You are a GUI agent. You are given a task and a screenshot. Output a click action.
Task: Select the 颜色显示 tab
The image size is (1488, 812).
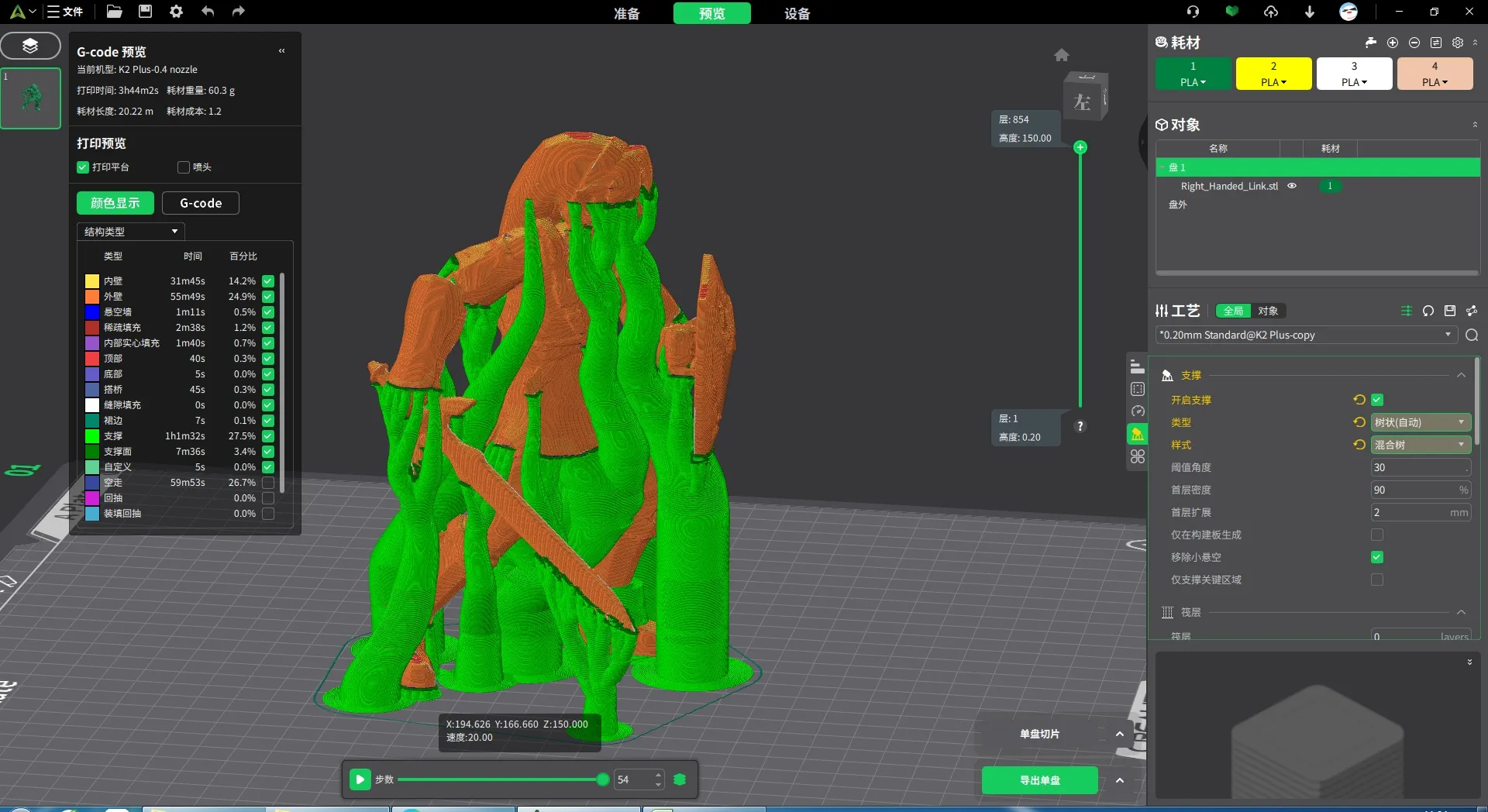tap(115, 203)
